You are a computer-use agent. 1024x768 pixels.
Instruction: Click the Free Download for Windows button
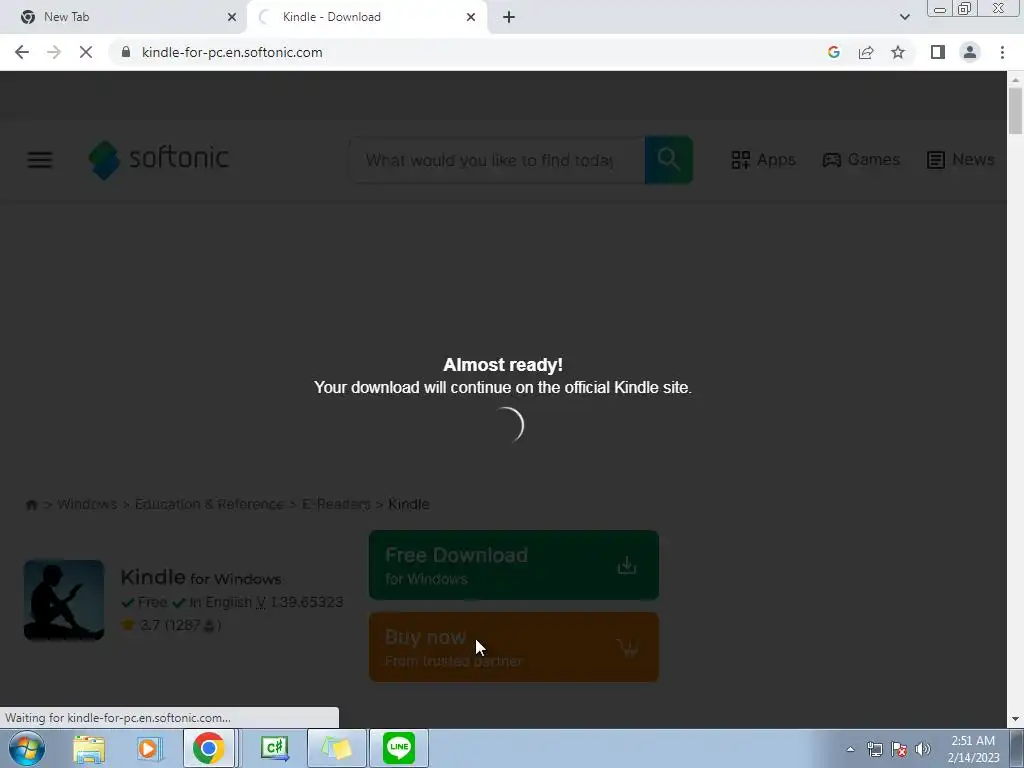[513, 565]
